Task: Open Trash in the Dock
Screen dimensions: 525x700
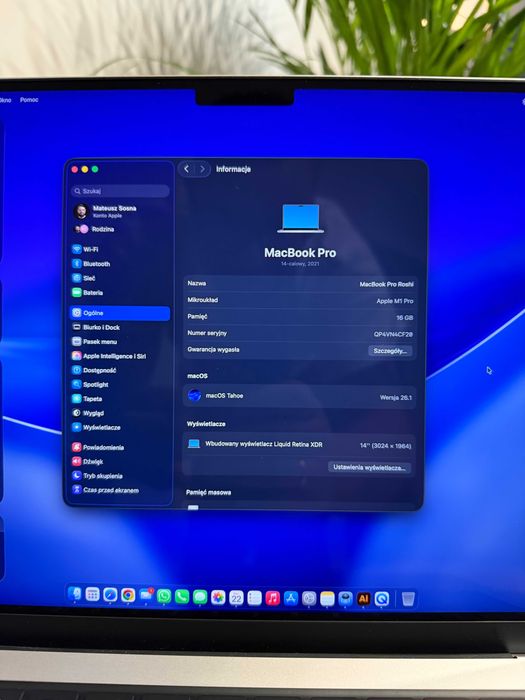Action: [x=408, y=599]
